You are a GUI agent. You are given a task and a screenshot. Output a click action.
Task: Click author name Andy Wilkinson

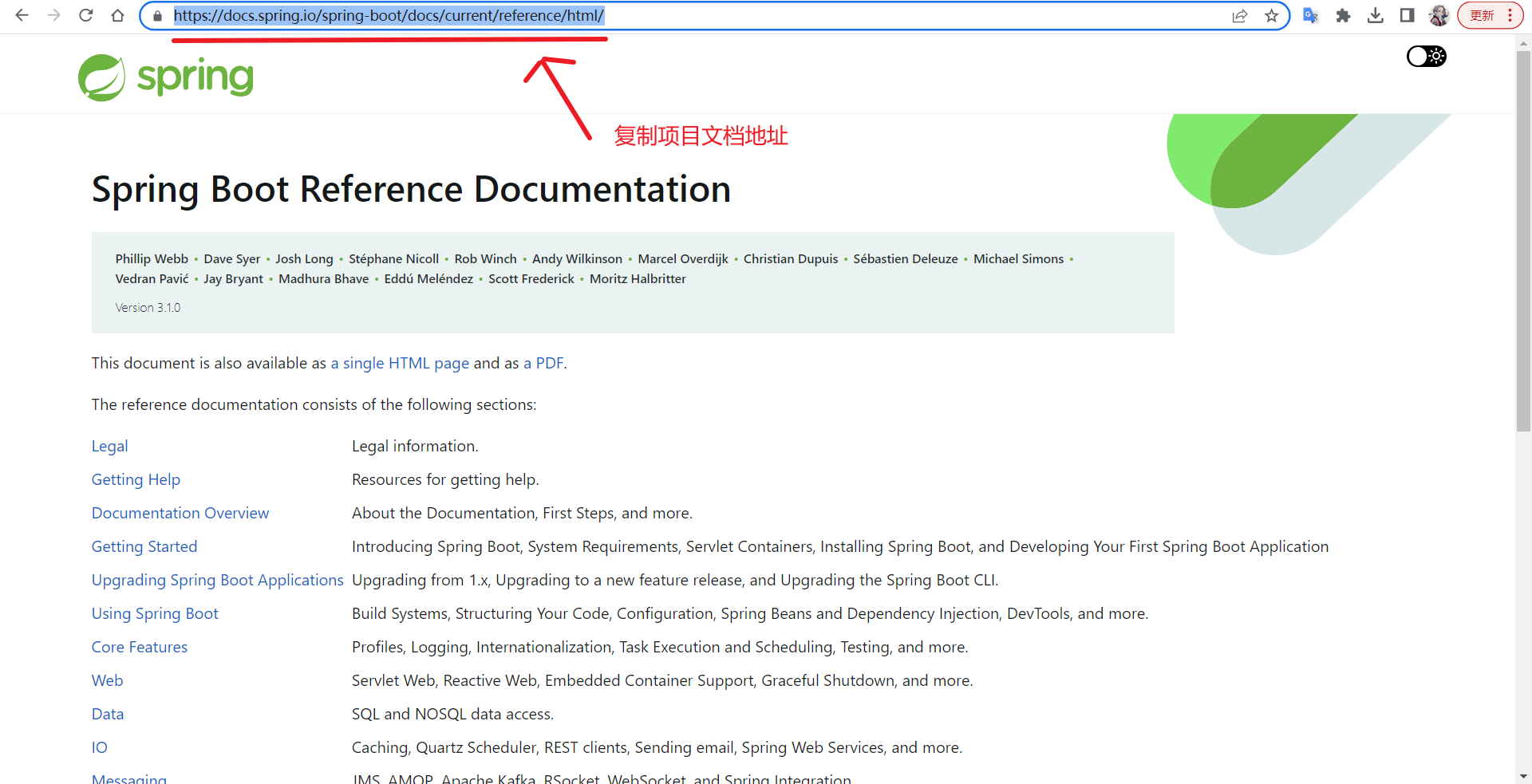pos(577,259)
